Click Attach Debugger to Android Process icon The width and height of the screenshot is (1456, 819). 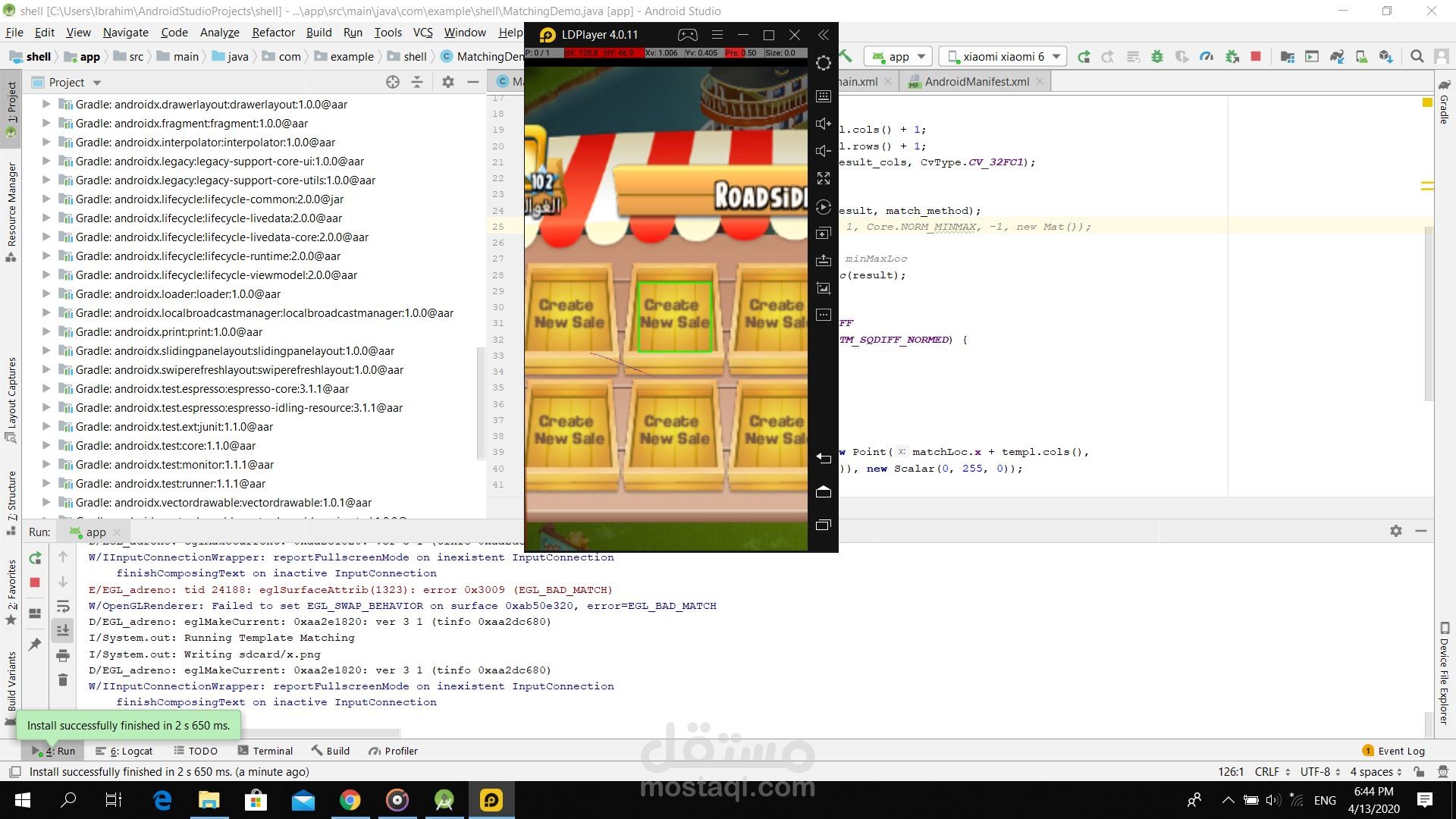1232,56
